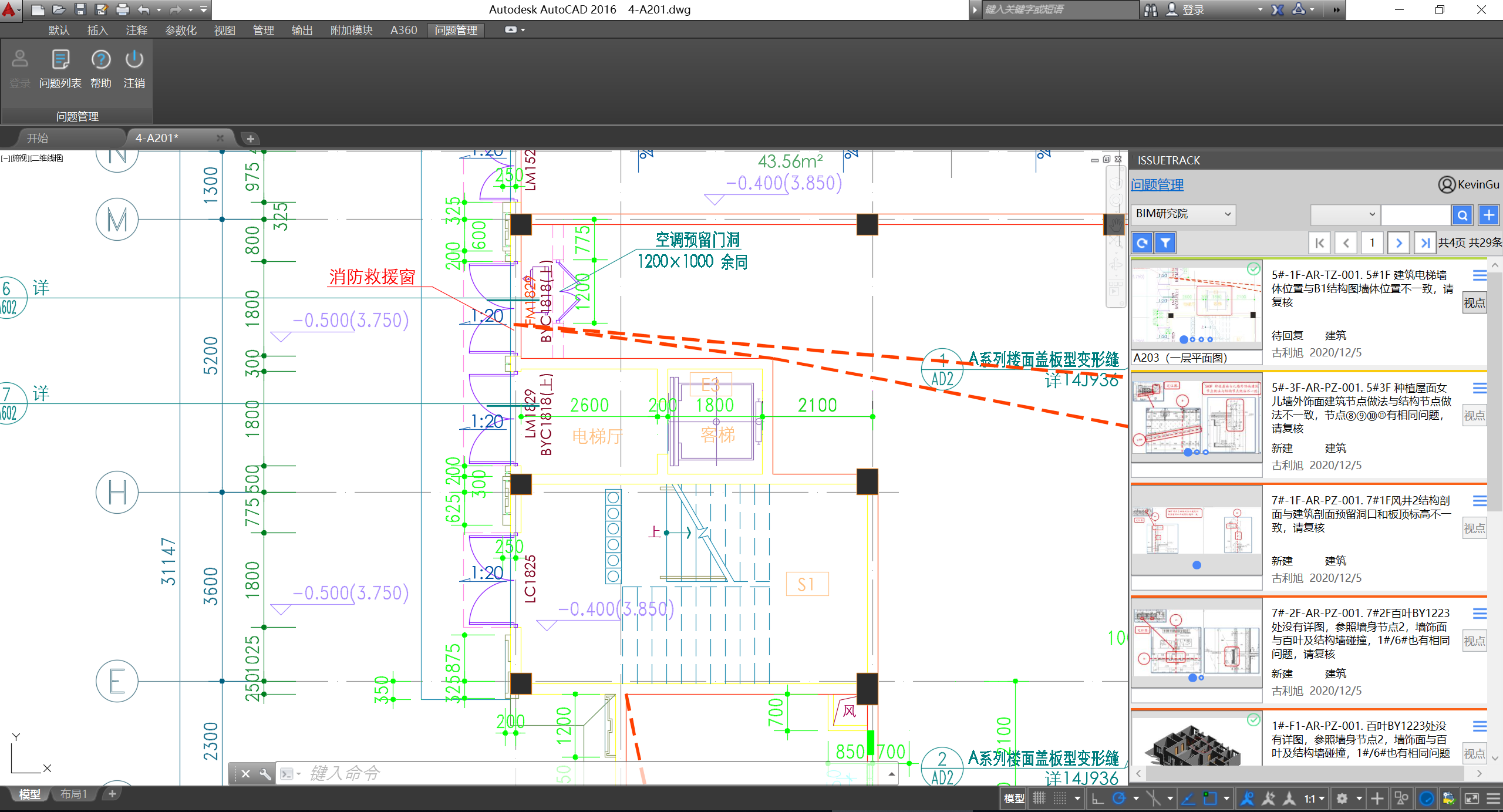
Task: Open the issue filter funnel button
Action: click(x=1165, y=242)
